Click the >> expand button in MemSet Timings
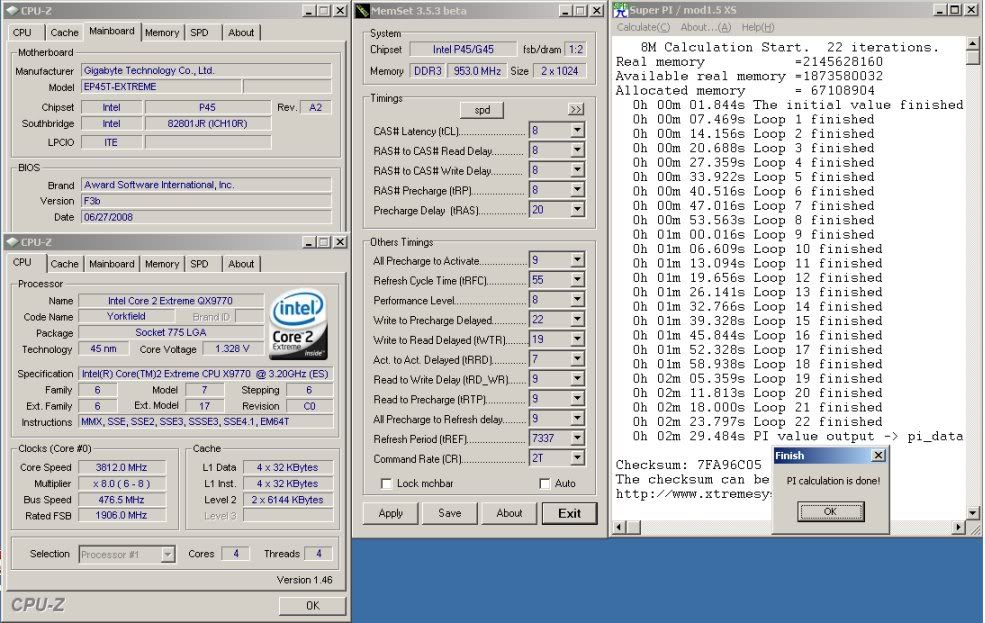Image resolution: width=985 pixels, height=623 pixels. (575, 109)
